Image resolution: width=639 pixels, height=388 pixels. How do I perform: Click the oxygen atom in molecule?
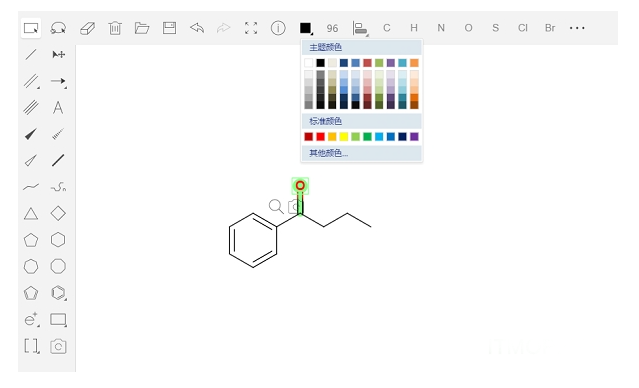[300, 186]
